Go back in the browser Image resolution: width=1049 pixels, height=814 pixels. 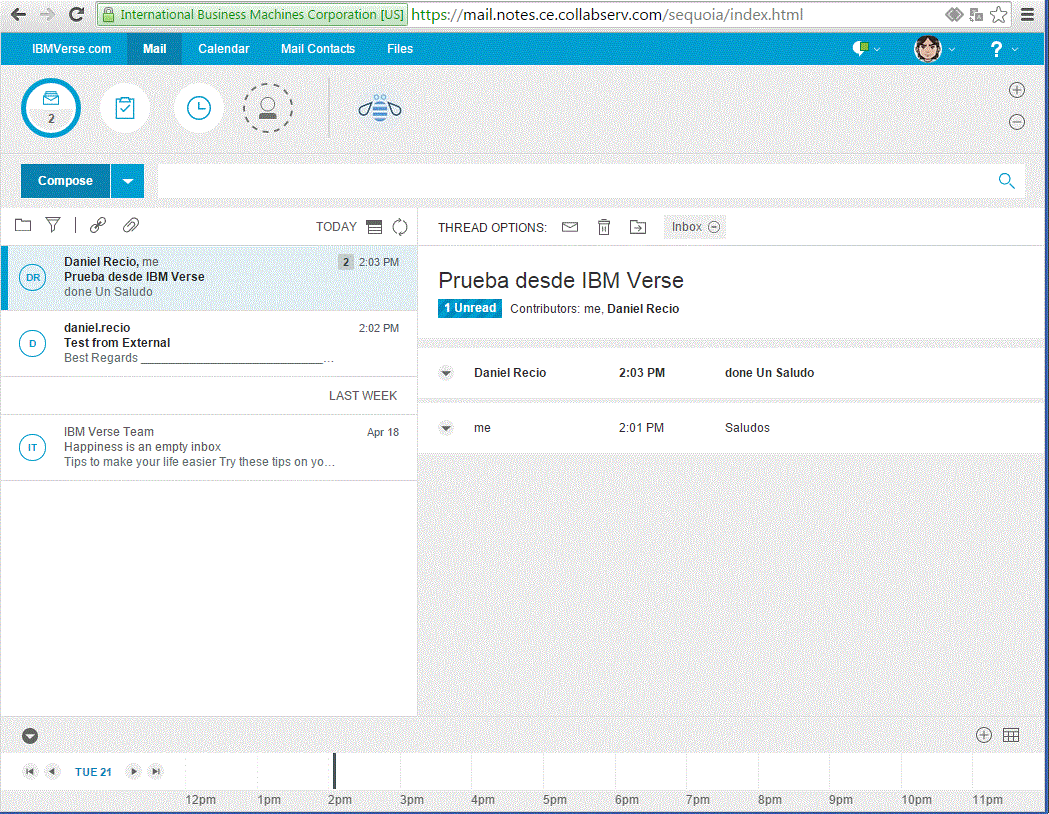(18, 14)
